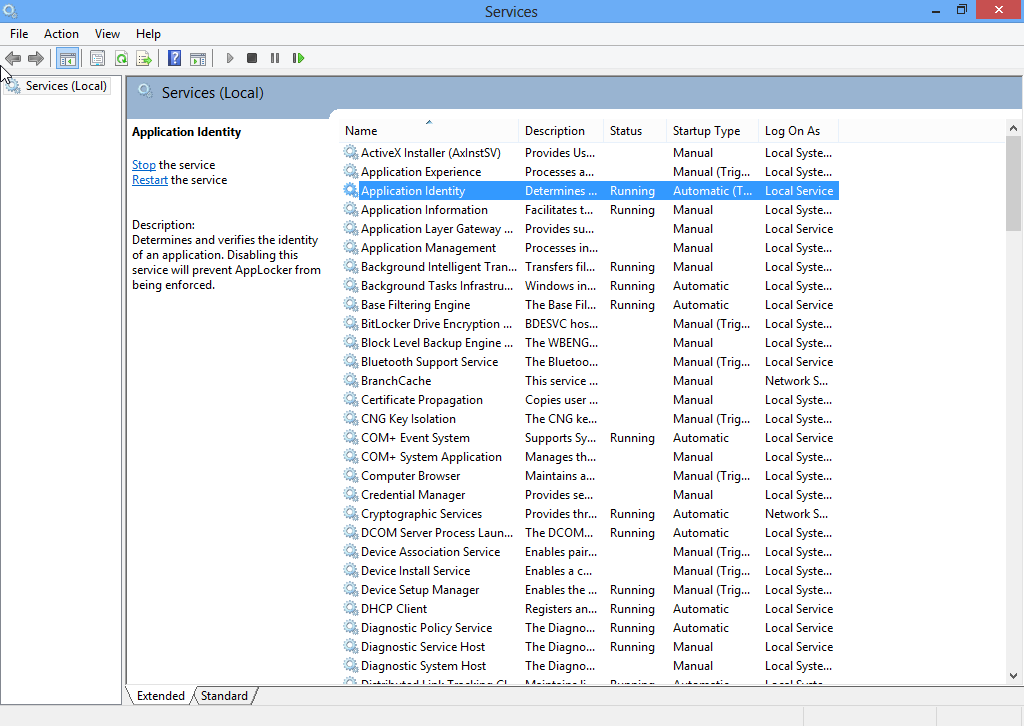The image size is (1024, 726).
Task: Sort by the Log On As column header
Action: click(x=798, y=131)
